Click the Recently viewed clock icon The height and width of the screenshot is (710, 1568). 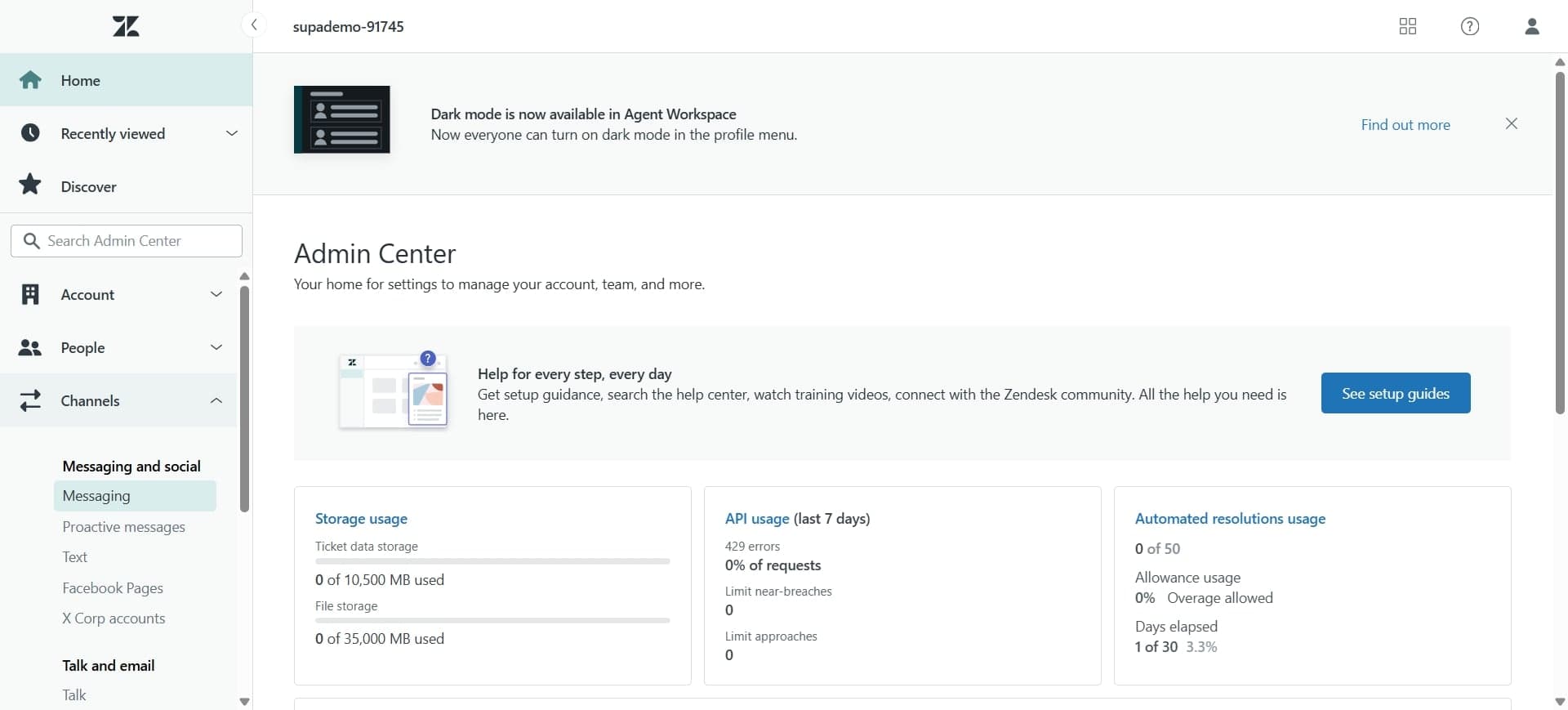[x=30, y=133]
